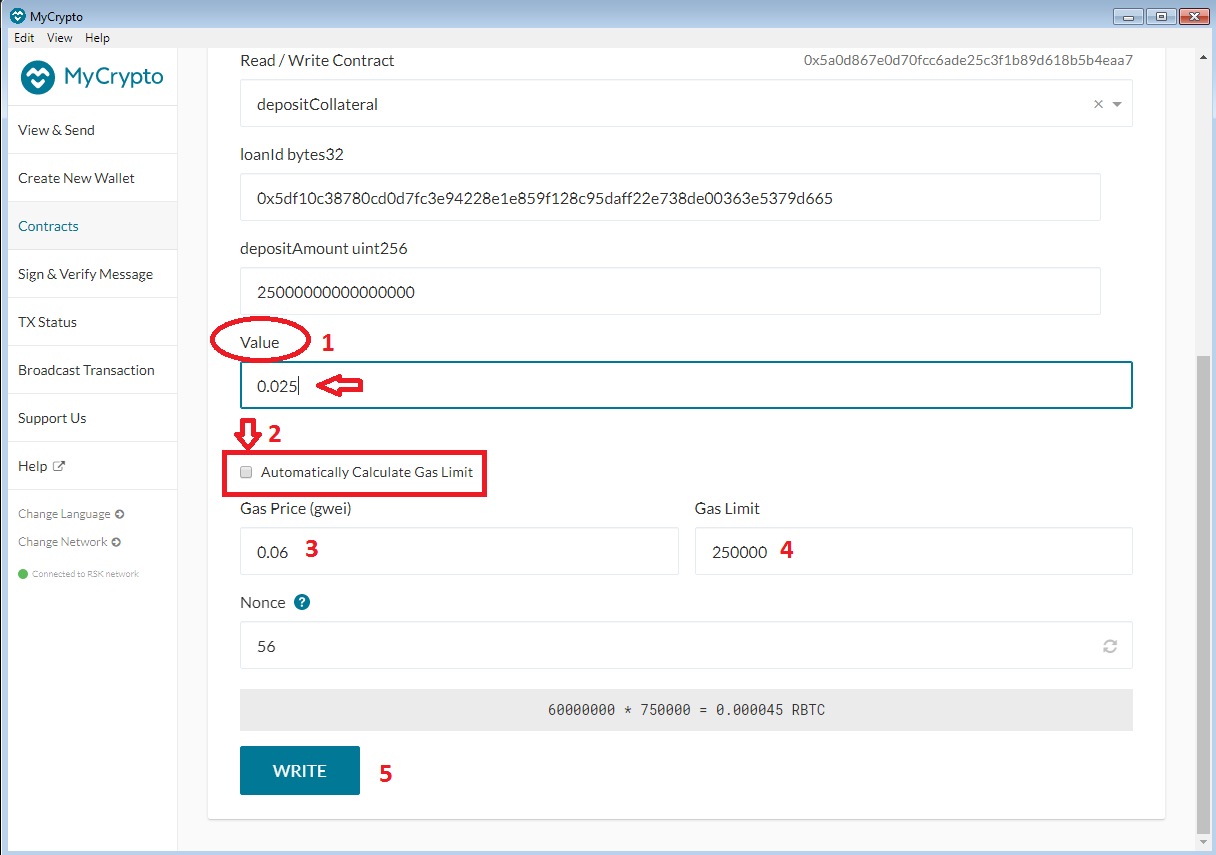Click the Gas Limit input field
The image size is (1216, 855).
(914, 551)
